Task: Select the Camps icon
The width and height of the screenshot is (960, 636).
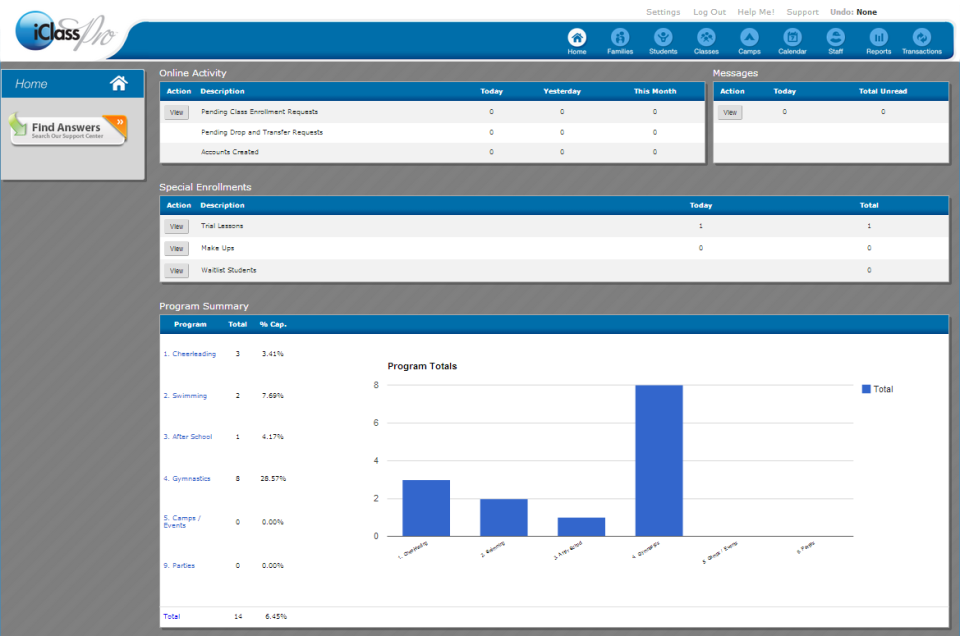Action: pyautogui.click(x=749, y=37)
